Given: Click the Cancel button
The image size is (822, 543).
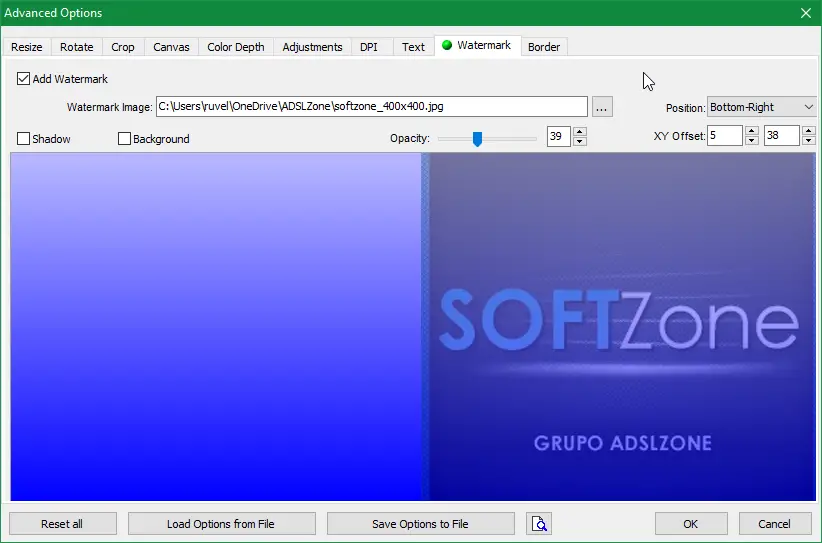Looking at the screenshot, I should [x=775, y=524].
